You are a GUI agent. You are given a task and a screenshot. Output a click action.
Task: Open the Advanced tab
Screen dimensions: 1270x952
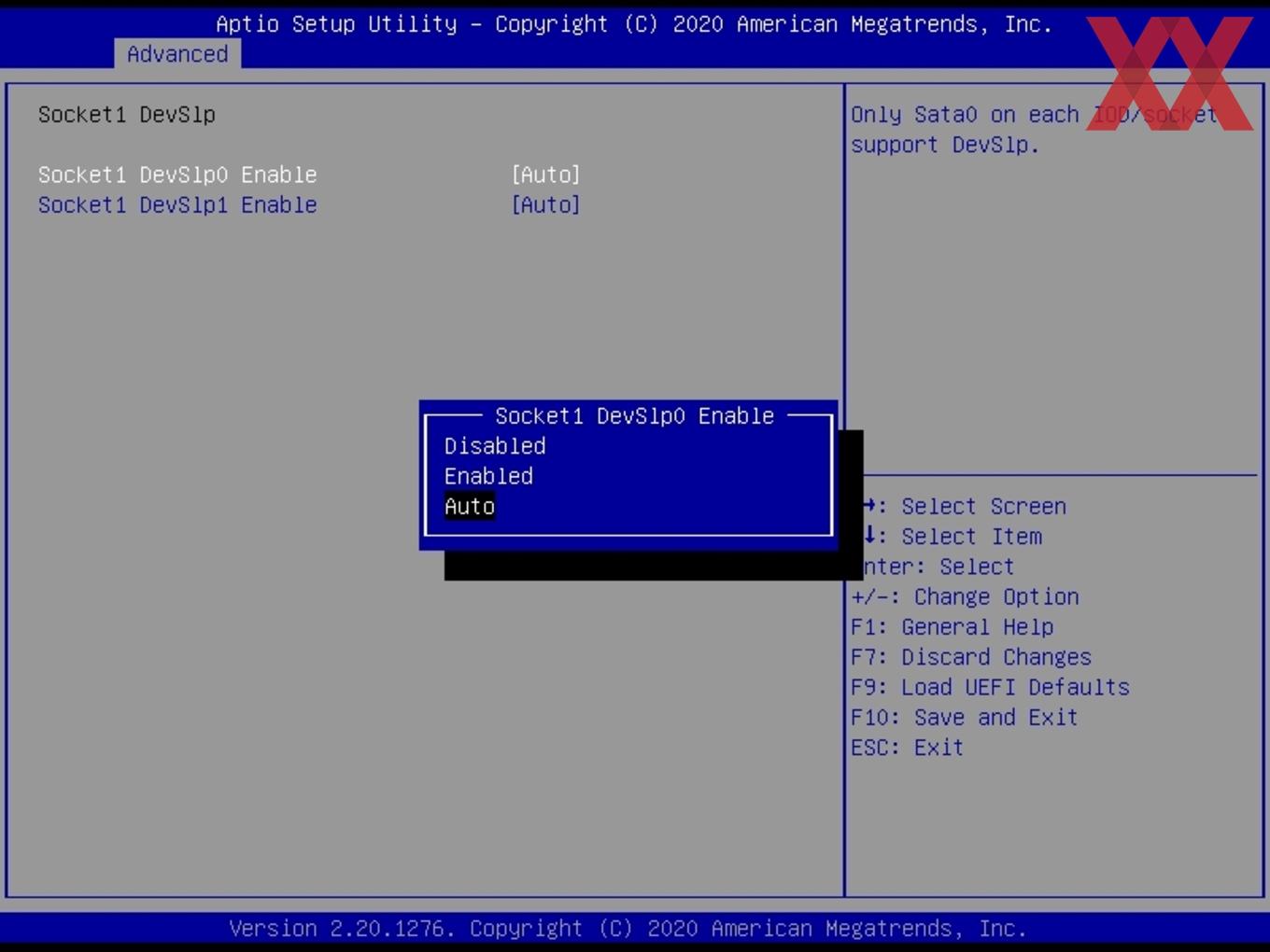177,54
